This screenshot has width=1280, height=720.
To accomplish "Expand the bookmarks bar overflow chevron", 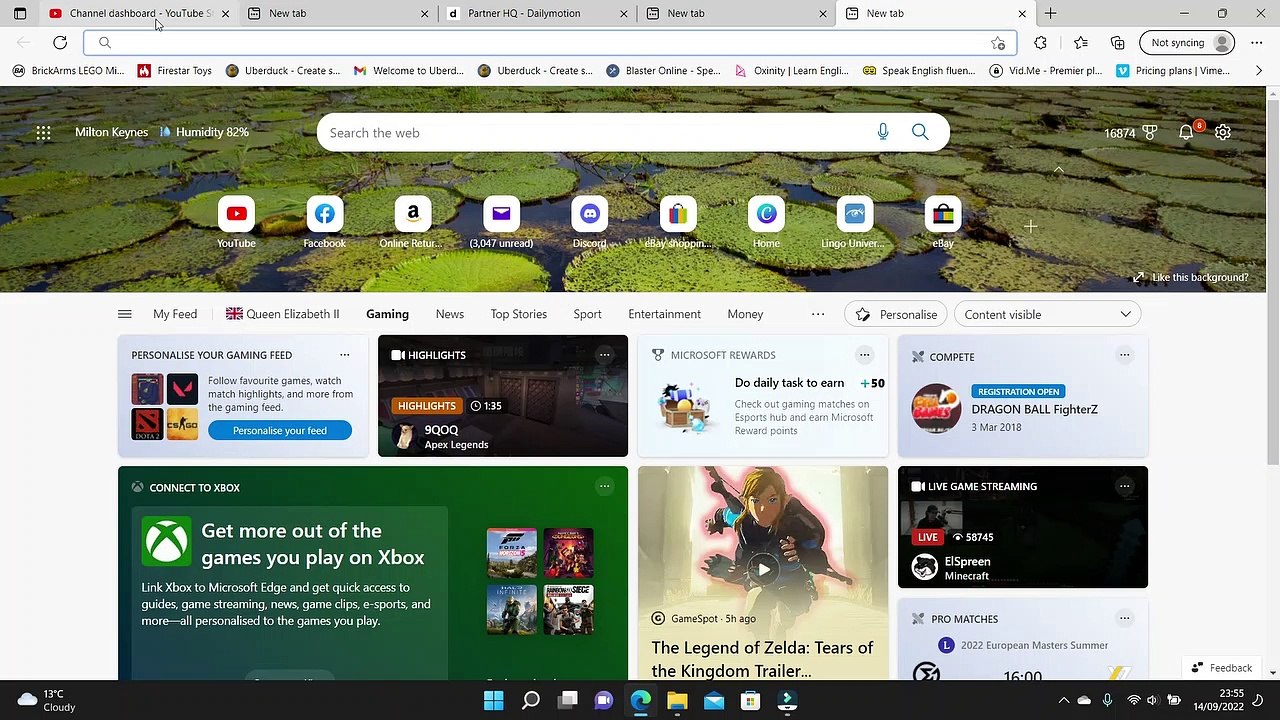I will pos(1258,71).
